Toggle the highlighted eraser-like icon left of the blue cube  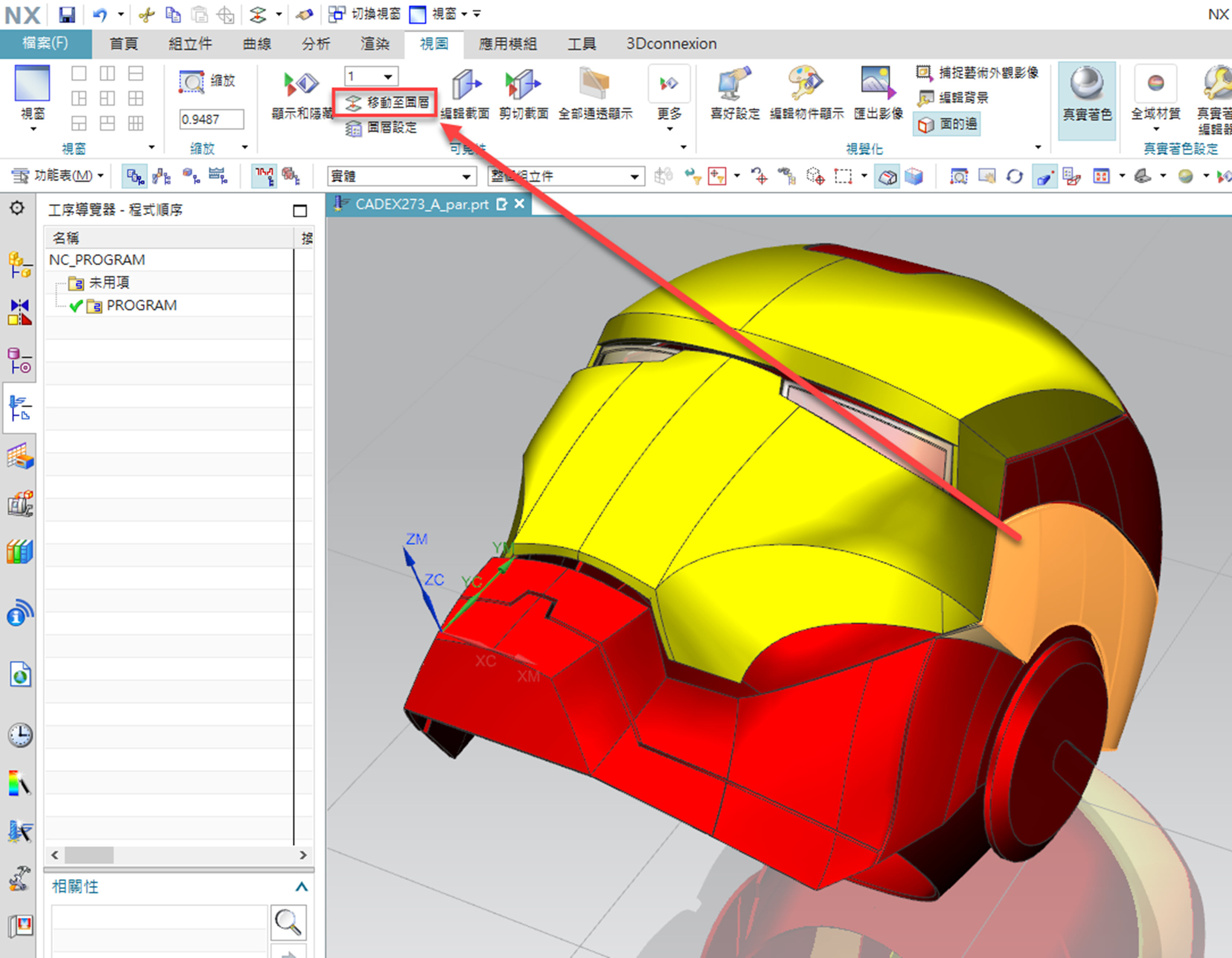pyautogui.click(x=887, y=177)
